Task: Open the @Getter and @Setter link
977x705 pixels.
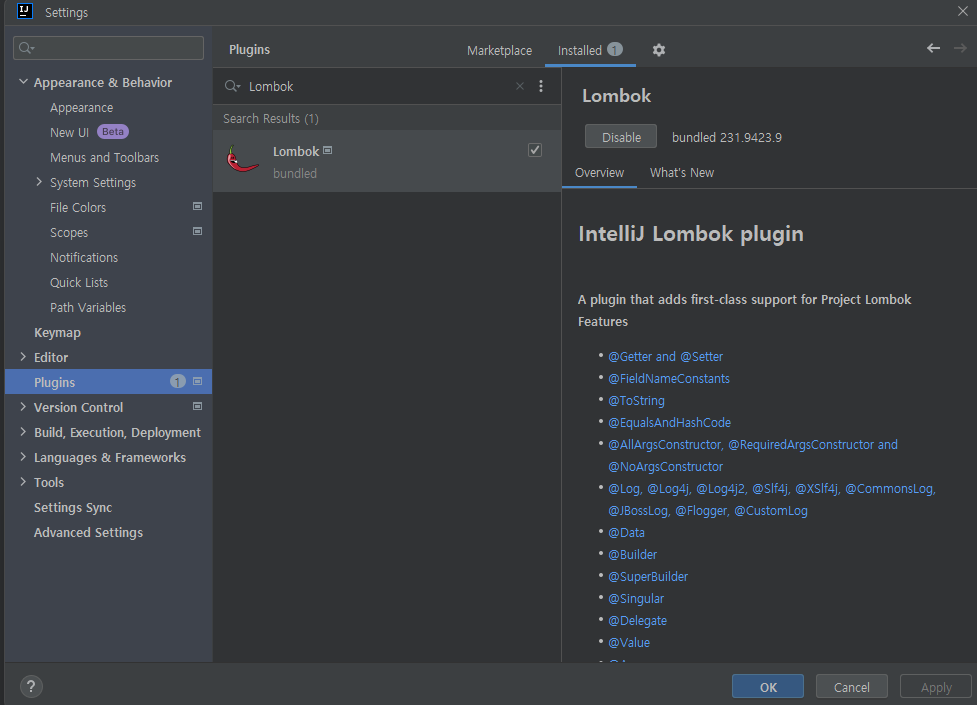Action: point(665,357)
